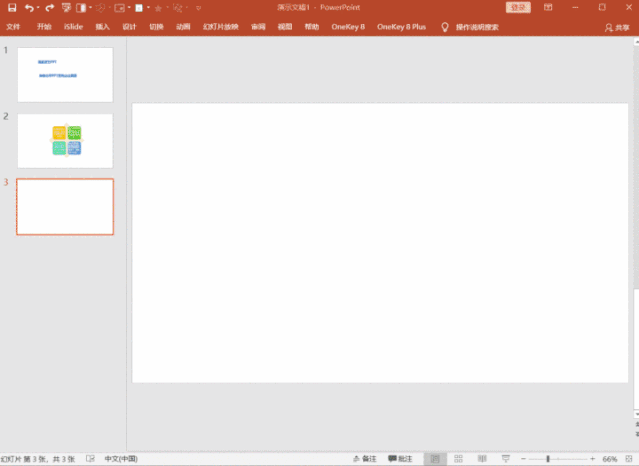Redo the last action

click(x=49, y=7)
